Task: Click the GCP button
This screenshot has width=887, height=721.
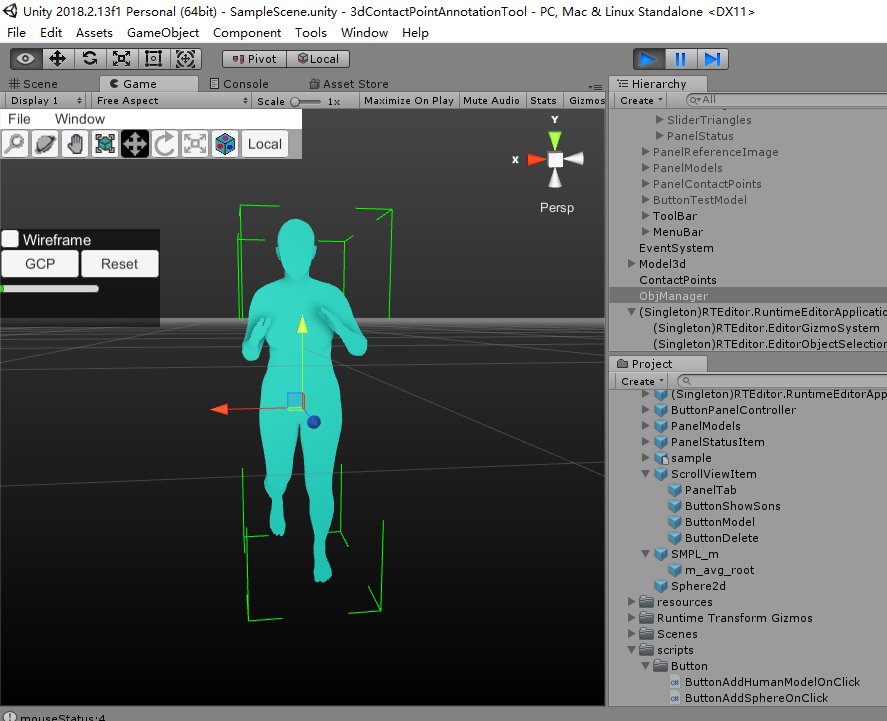Action: 40,264
